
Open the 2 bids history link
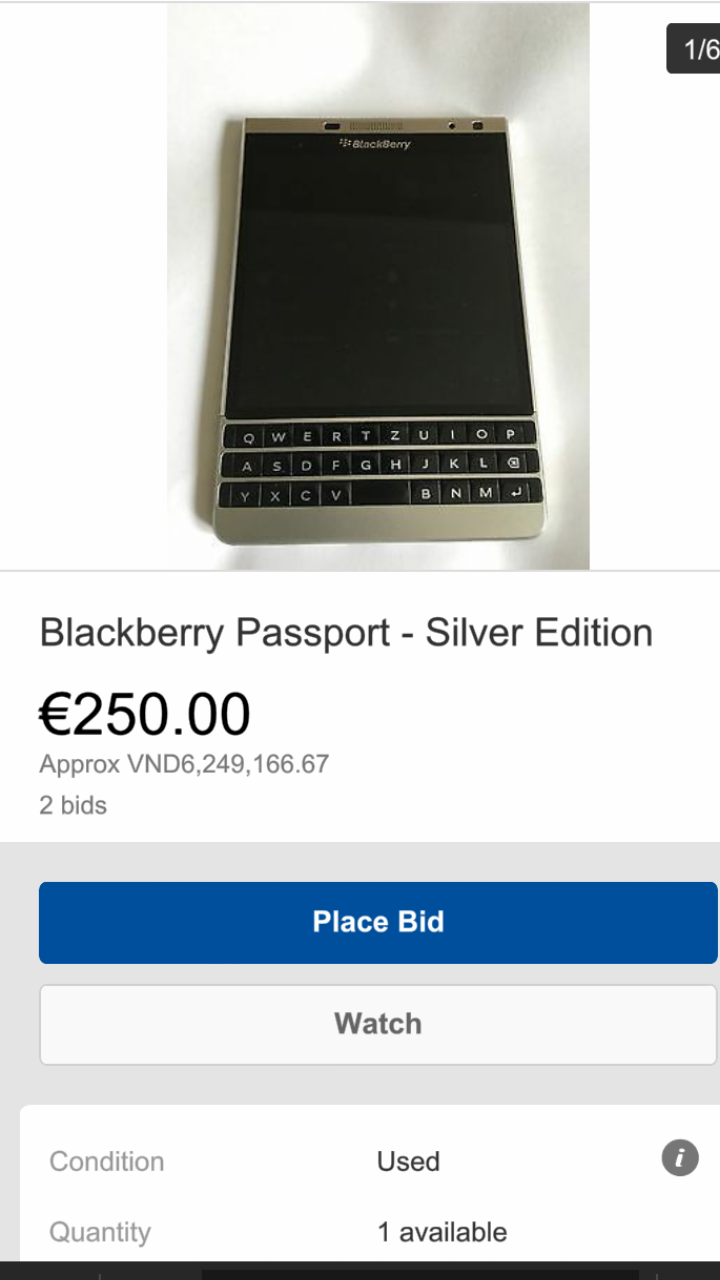click(73, 805)
